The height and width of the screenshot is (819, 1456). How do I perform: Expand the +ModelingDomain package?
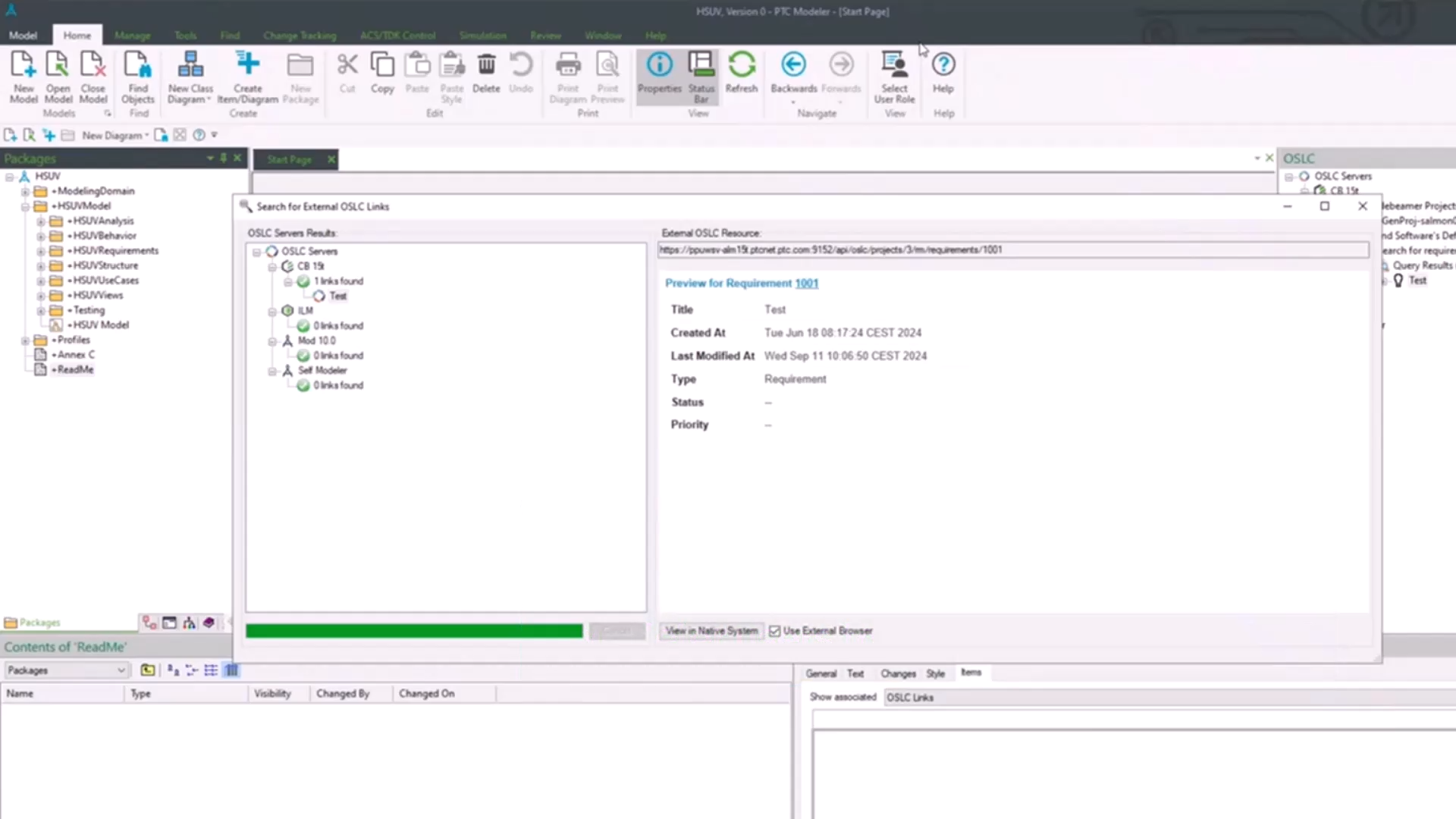point(25,192)
